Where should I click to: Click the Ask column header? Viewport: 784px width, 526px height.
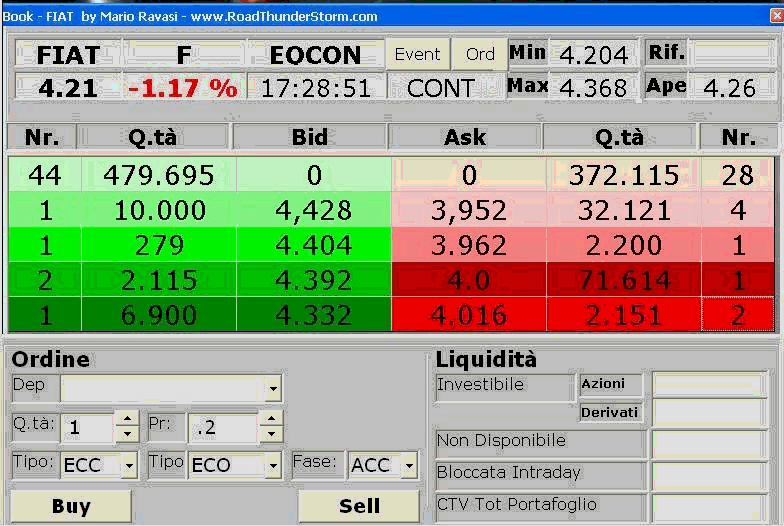point(465,137)
